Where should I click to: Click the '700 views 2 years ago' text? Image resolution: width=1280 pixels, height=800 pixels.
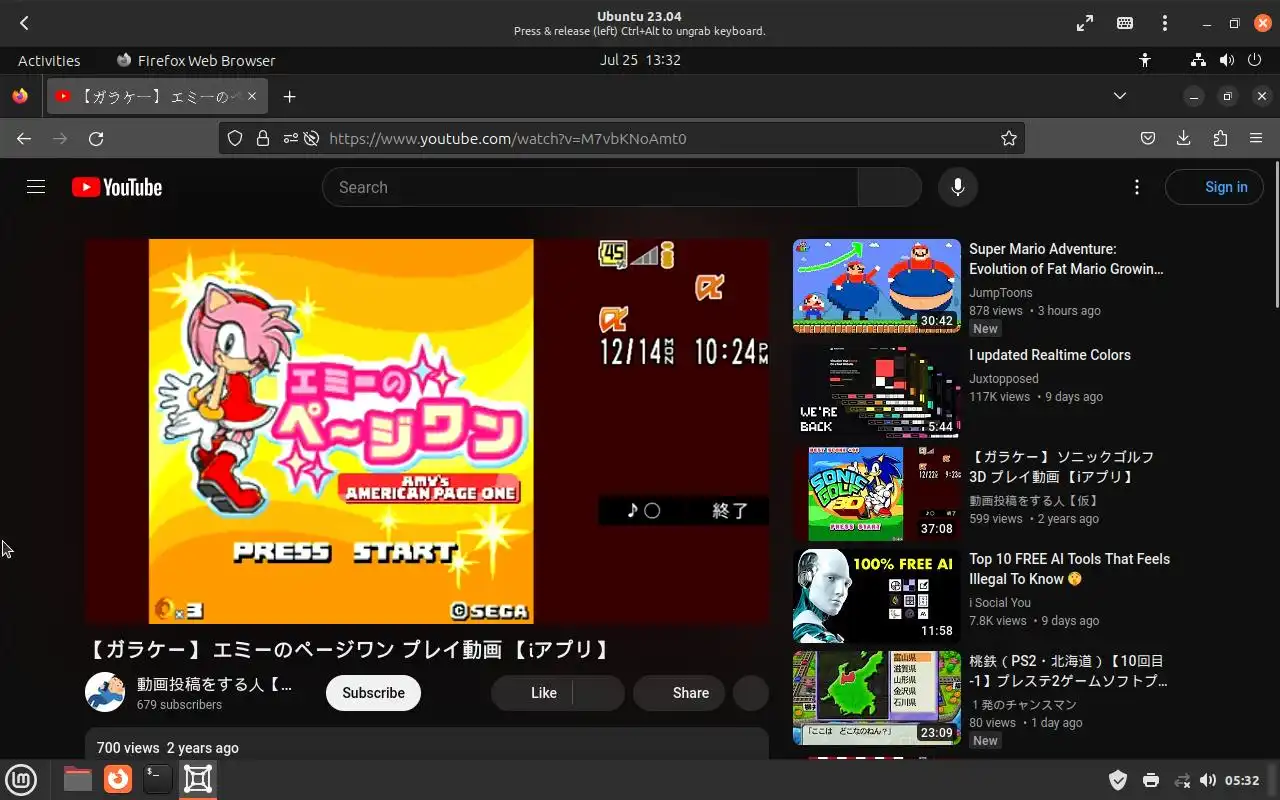[168, 748]
